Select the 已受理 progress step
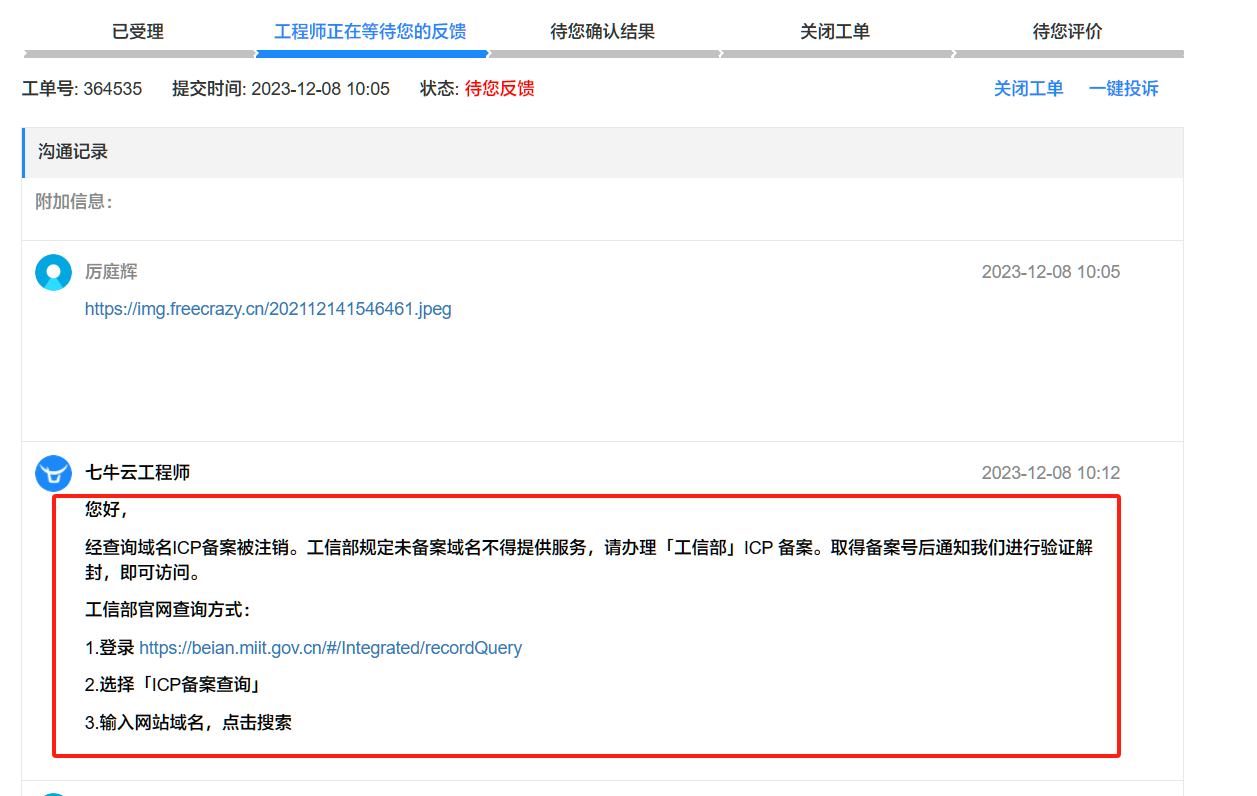The width and height of the screenshot is (1257, 796). tap(138, 32)
